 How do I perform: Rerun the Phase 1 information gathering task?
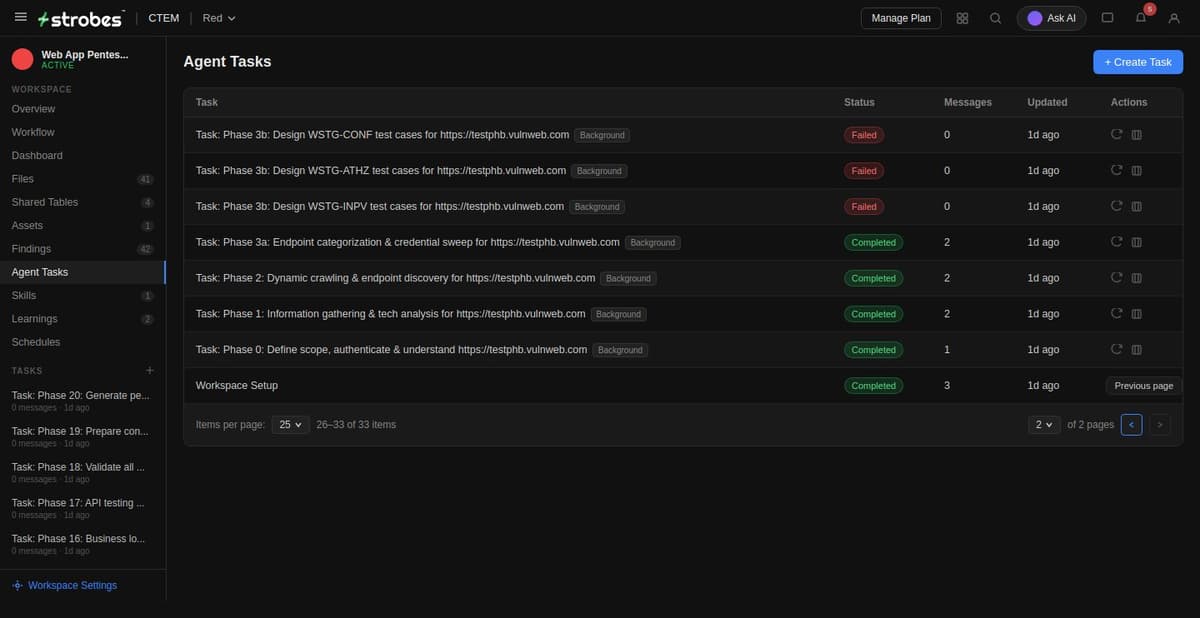(x=1117, y=314)
